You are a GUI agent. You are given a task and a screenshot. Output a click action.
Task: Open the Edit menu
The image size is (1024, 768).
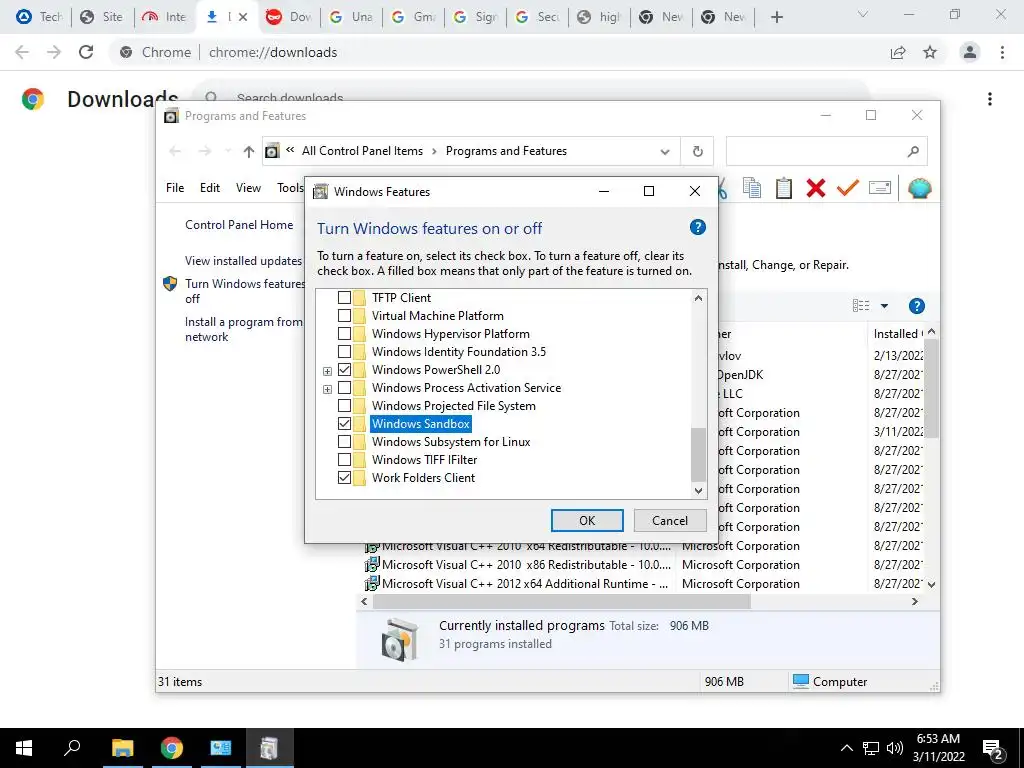point(210,188)
